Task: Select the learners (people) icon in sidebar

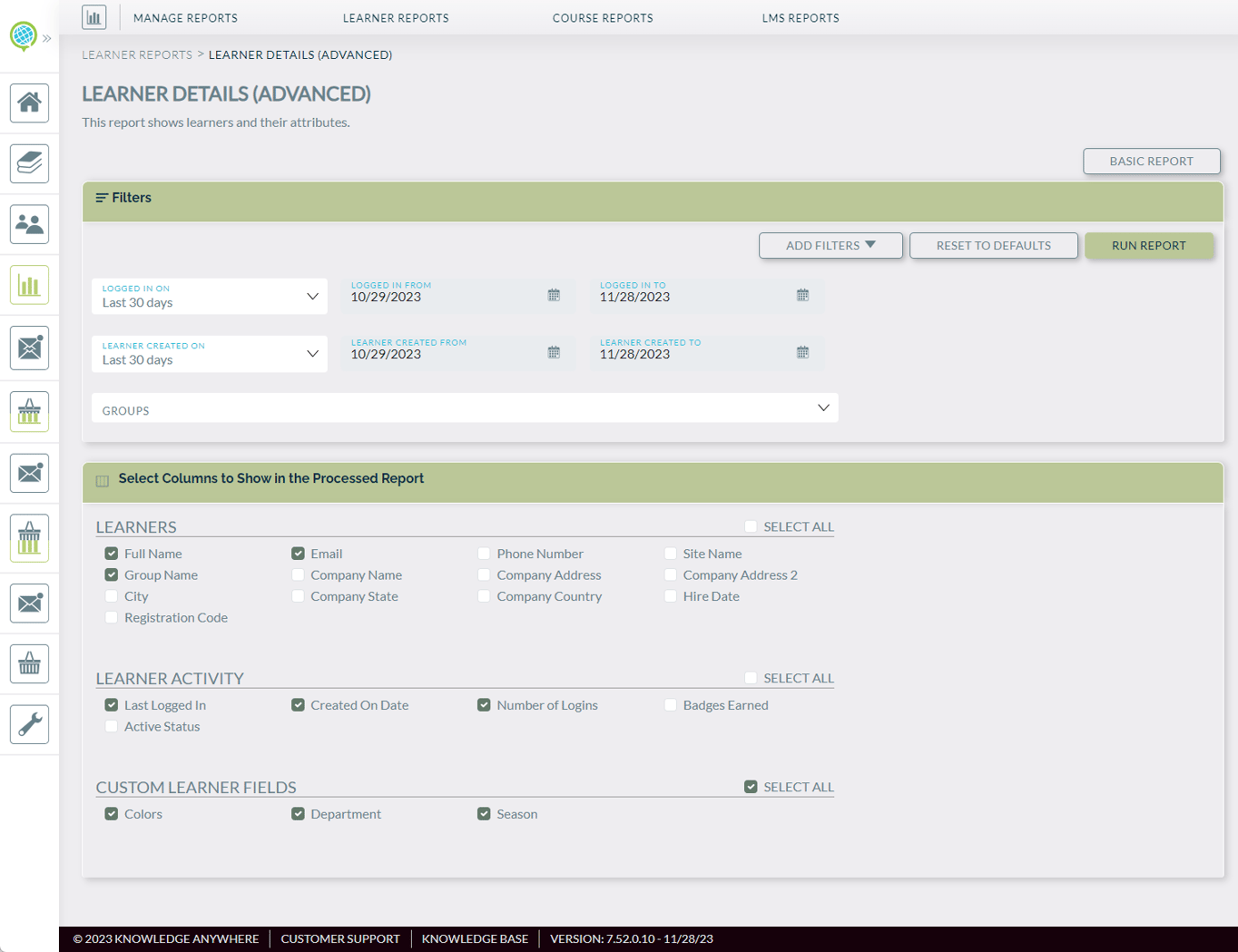Action: coord(28,224)
